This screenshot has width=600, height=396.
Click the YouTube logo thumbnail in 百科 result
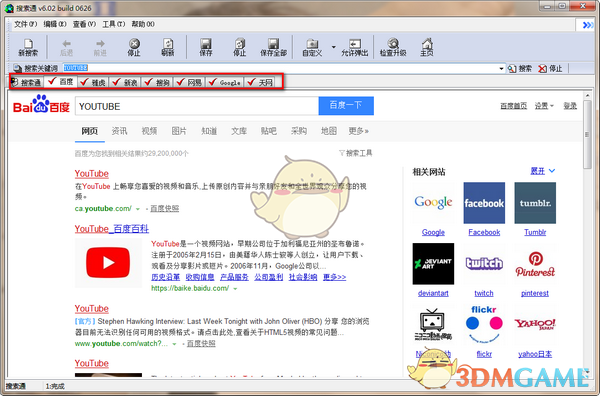coord(108,262)
